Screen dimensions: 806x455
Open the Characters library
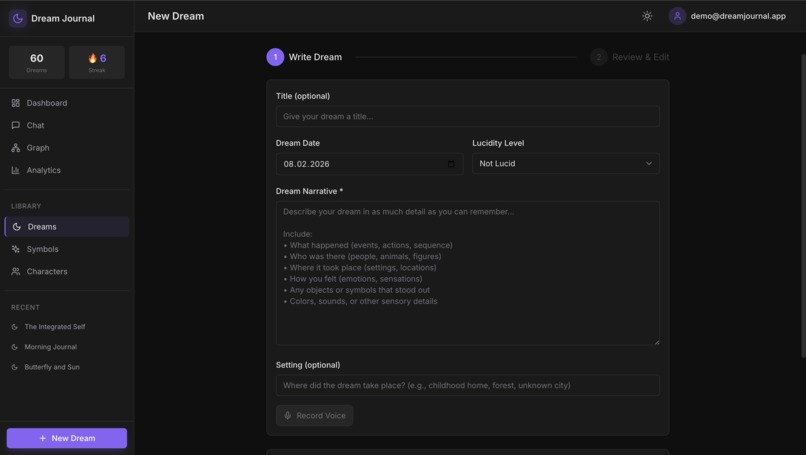click(x=67, y=271)
